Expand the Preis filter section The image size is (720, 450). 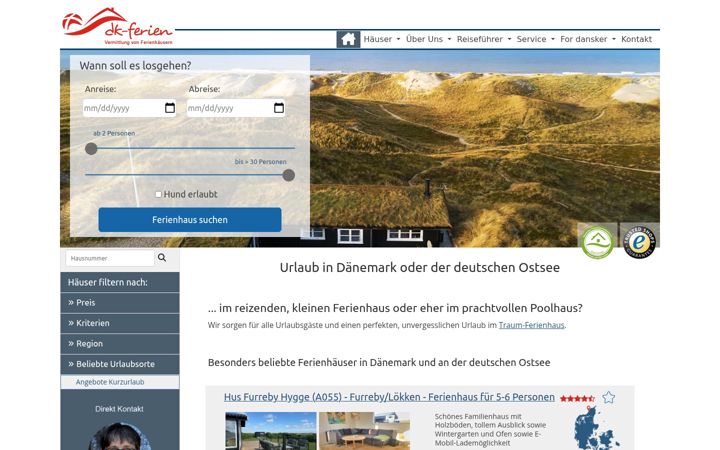[x=120, y=303]
